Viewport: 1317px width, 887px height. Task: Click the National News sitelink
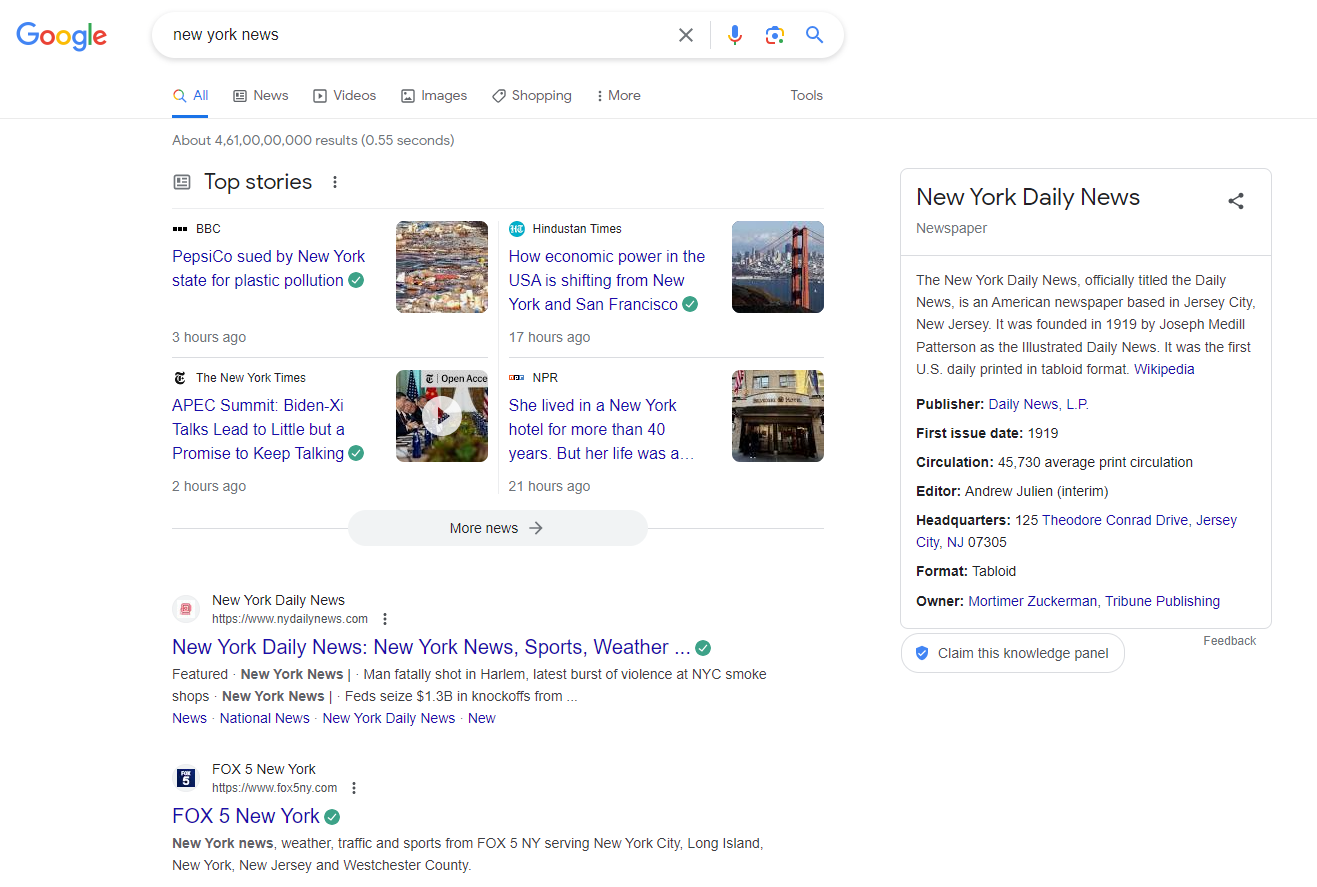265,718
